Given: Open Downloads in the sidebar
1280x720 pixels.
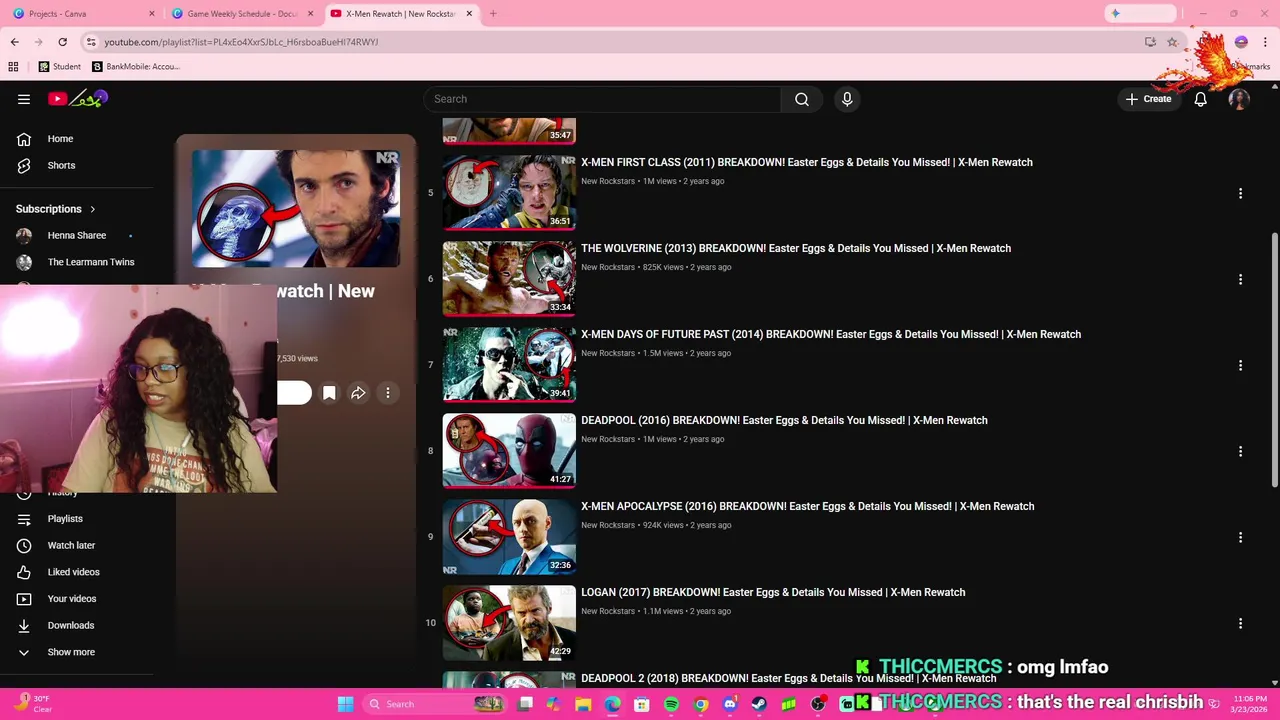Looking at the screenshot, I should [x=71, y=625].
